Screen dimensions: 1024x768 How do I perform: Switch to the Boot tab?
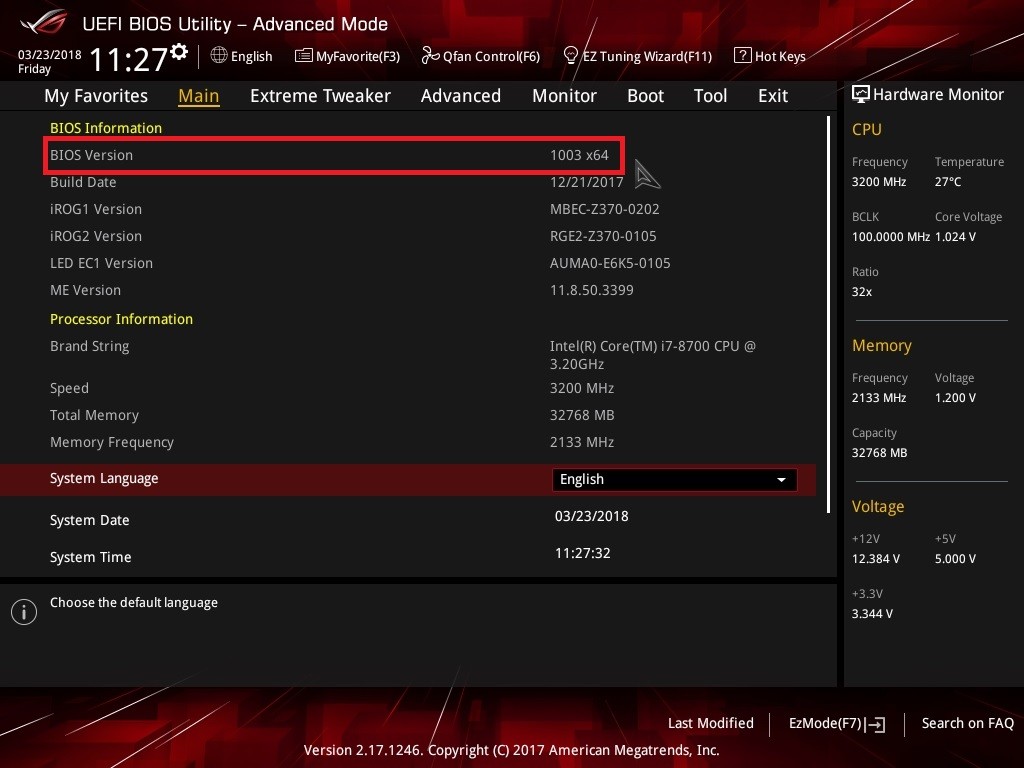tap(645, 96)
